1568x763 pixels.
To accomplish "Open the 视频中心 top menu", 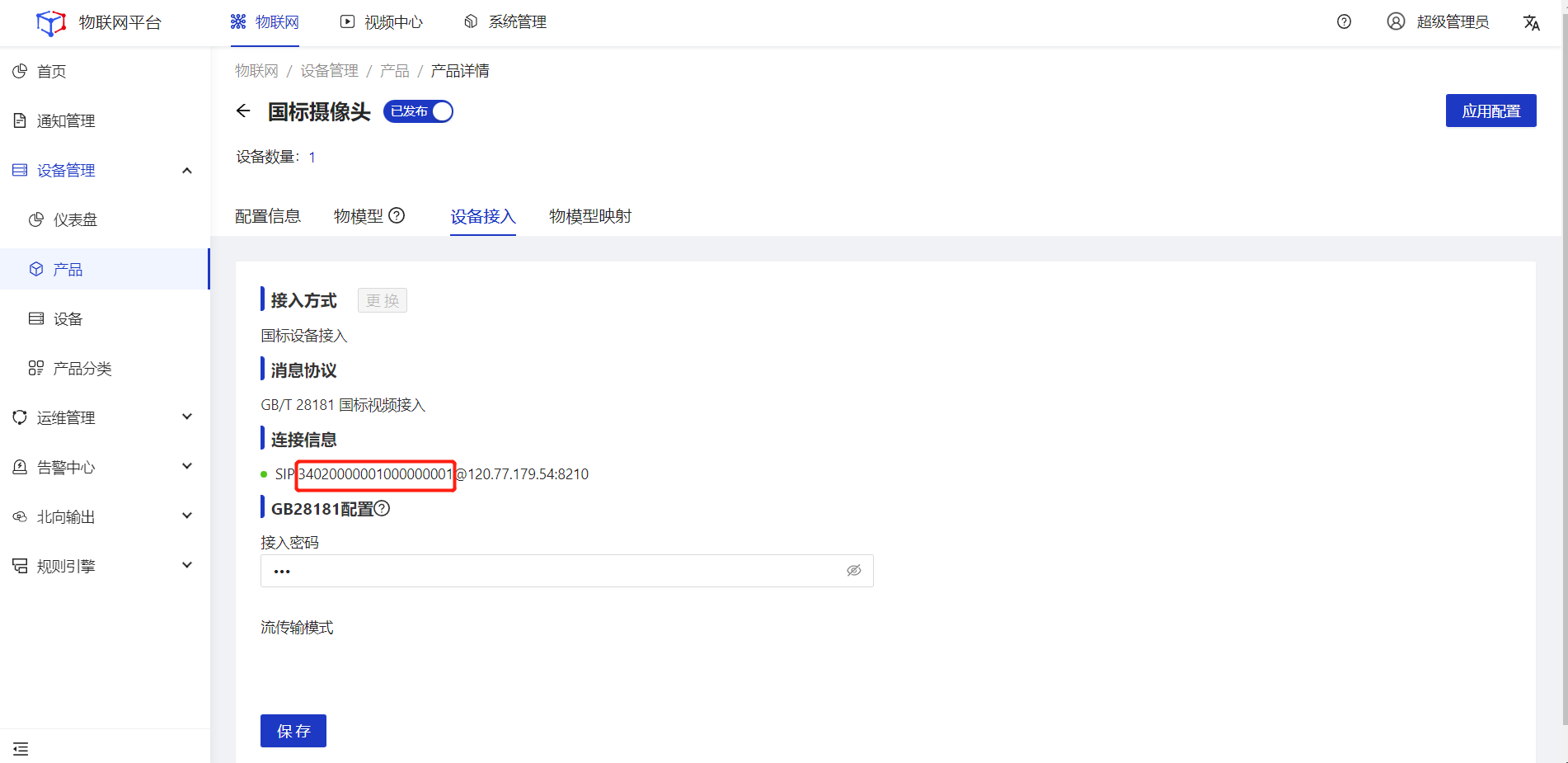I will (x=382, y=22).
